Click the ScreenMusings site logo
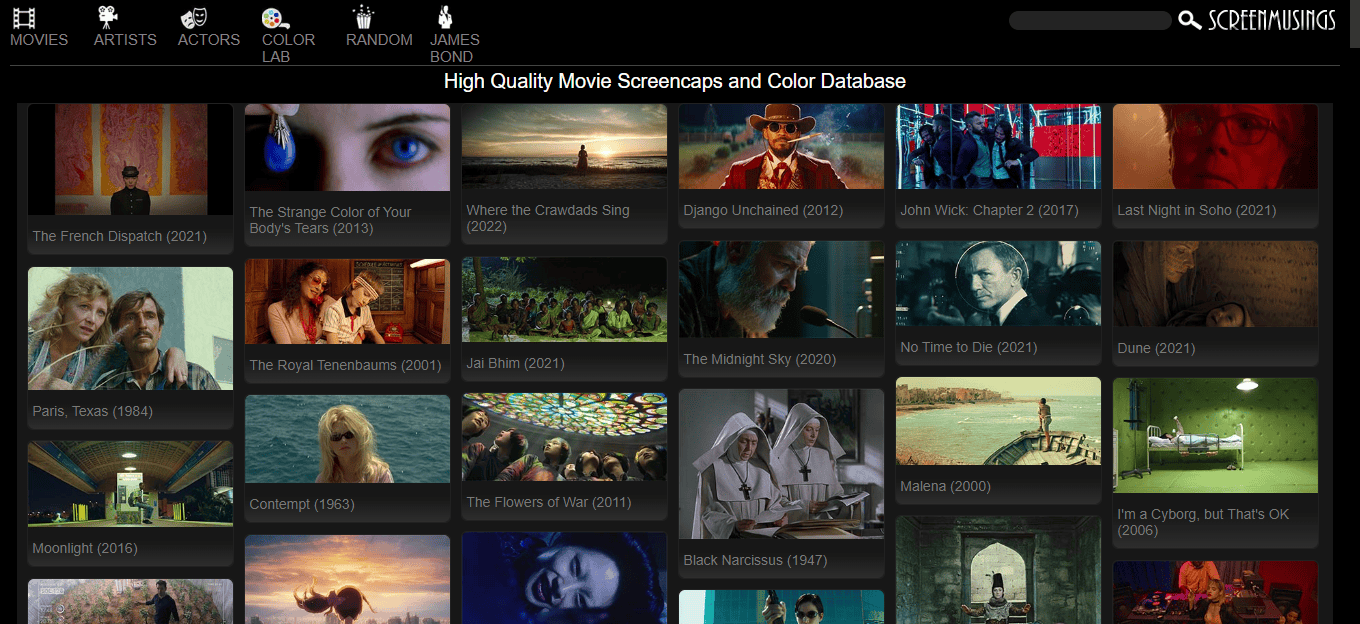The height and width of the screenshot is (624, 1360). tap(1272, 20)
